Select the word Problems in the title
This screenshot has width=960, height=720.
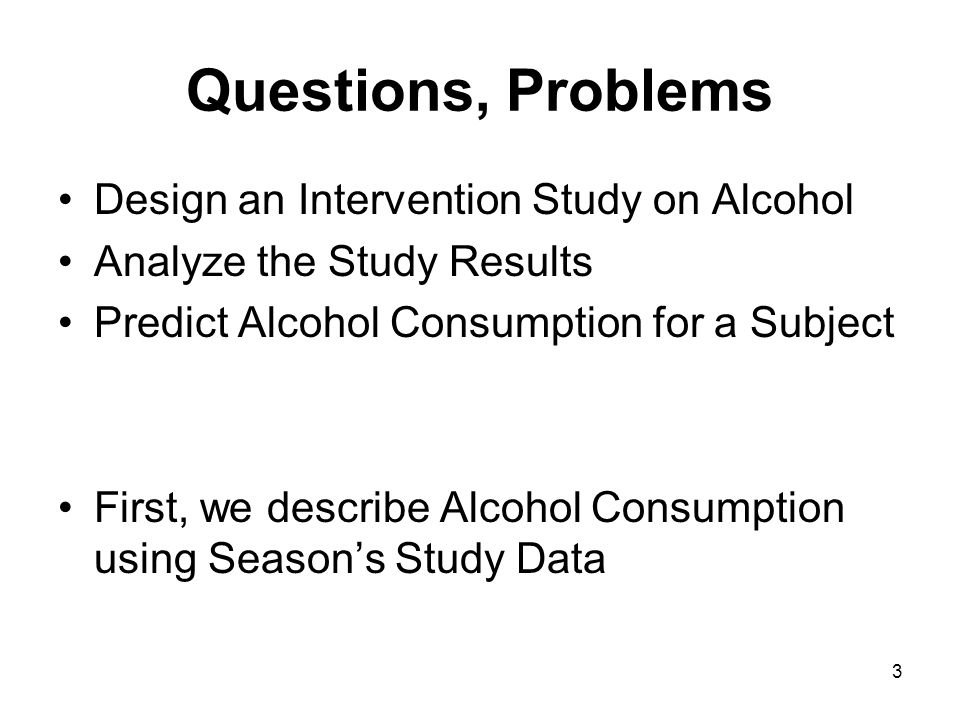[639, 90]
